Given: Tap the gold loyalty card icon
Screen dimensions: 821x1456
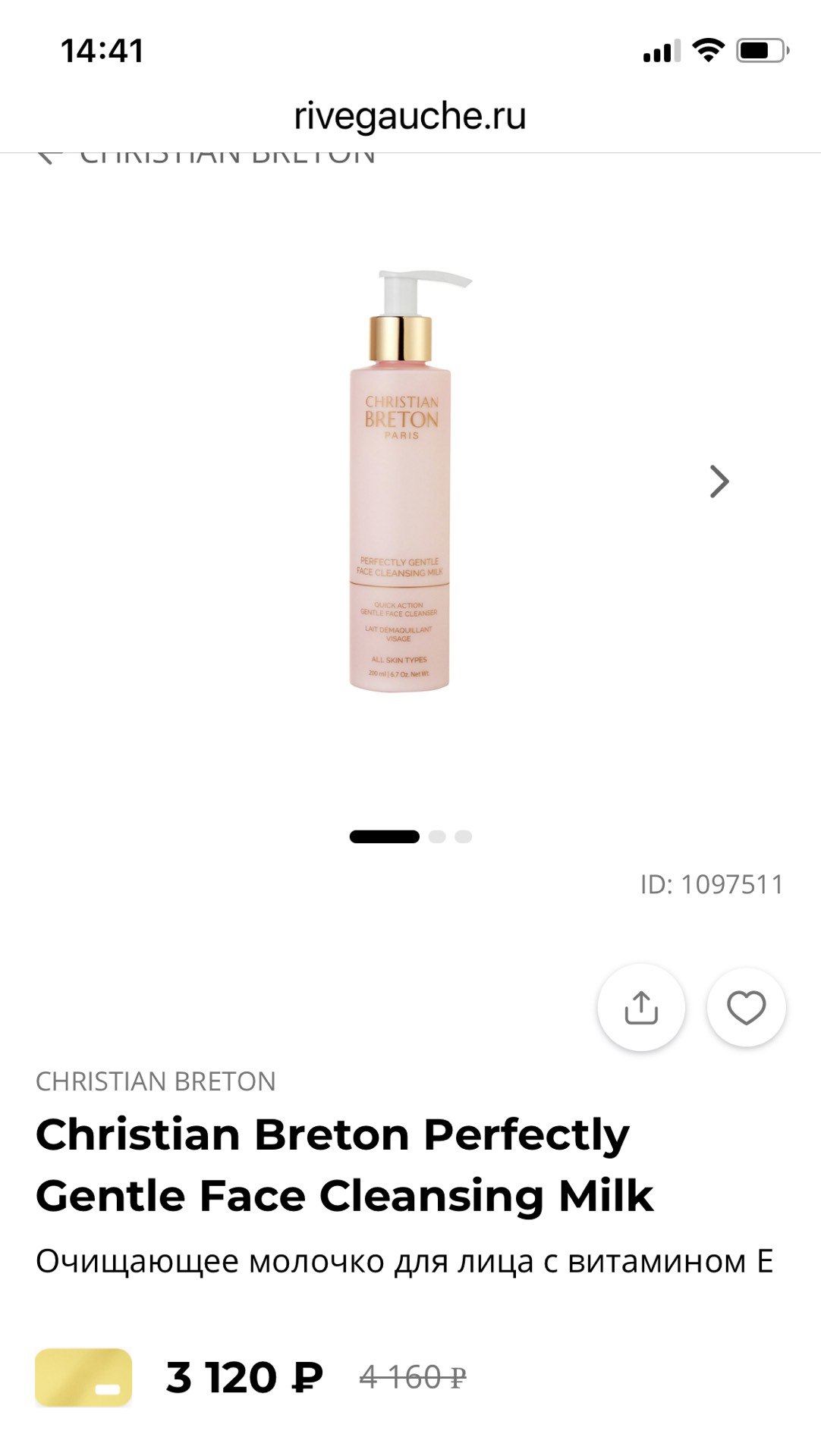Looking at the screenshot, I should tap(83, 1377).
